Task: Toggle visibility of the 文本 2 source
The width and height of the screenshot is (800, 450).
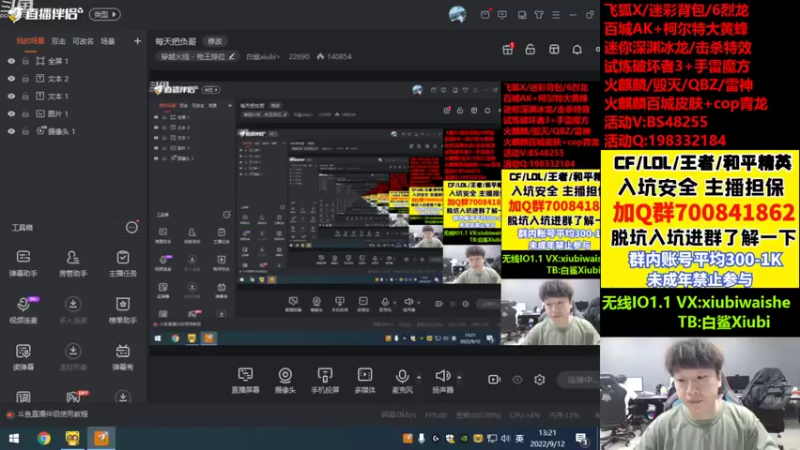Action: [11, 79]
